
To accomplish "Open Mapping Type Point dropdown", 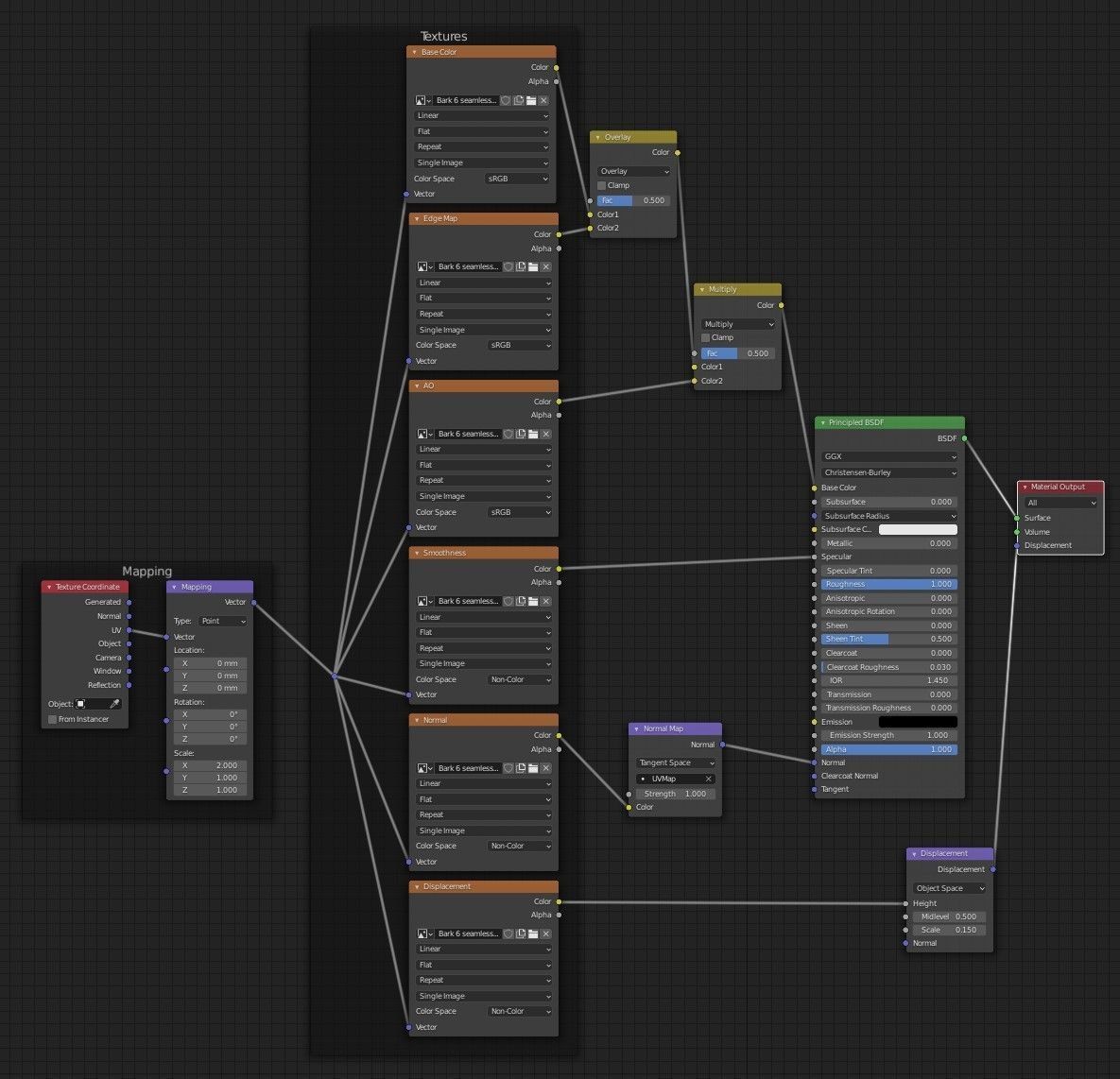I will tap(223, 622).
